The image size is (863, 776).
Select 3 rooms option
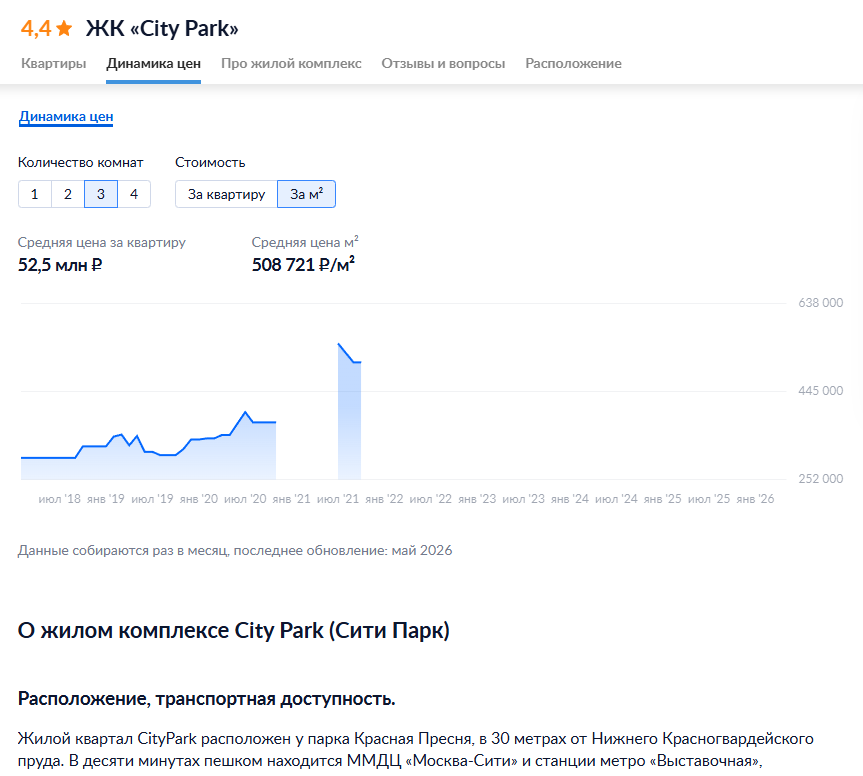click(x=101, y=194)
